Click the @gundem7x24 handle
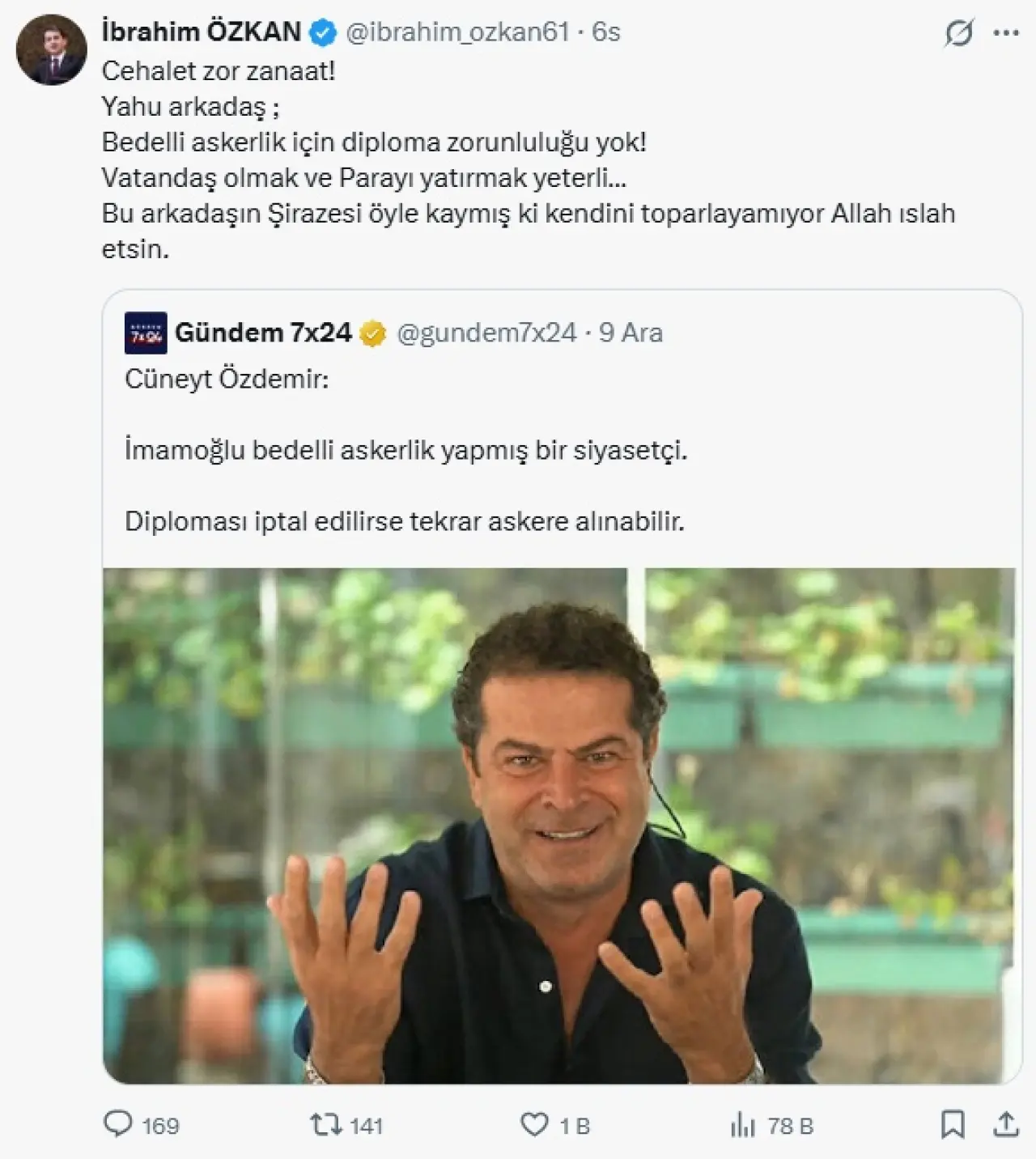Image resolution: width=1036 pixels, height=1159 pixels. pyautogui.click(x=486, y=333)
